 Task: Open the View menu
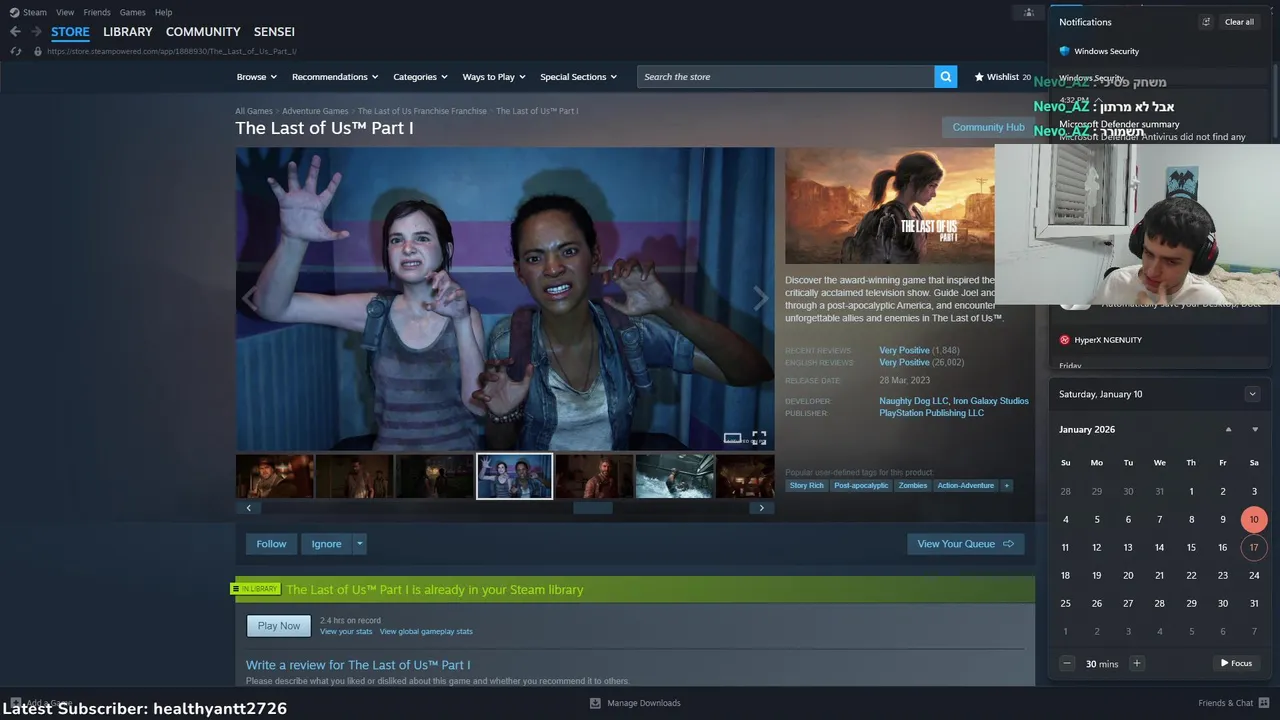click(65, 12)
